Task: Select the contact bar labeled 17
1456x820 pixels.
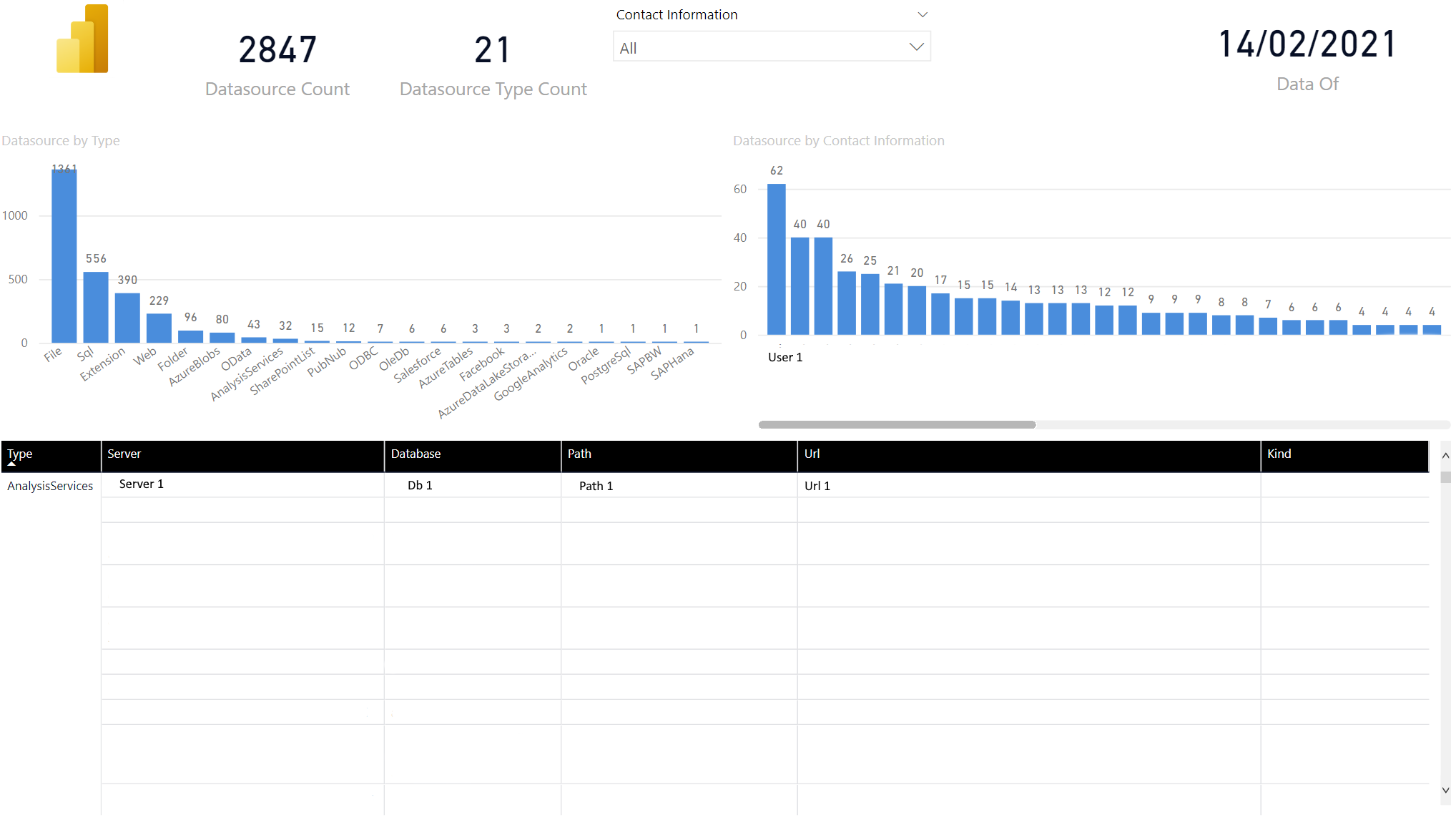Action: [940, 314]
